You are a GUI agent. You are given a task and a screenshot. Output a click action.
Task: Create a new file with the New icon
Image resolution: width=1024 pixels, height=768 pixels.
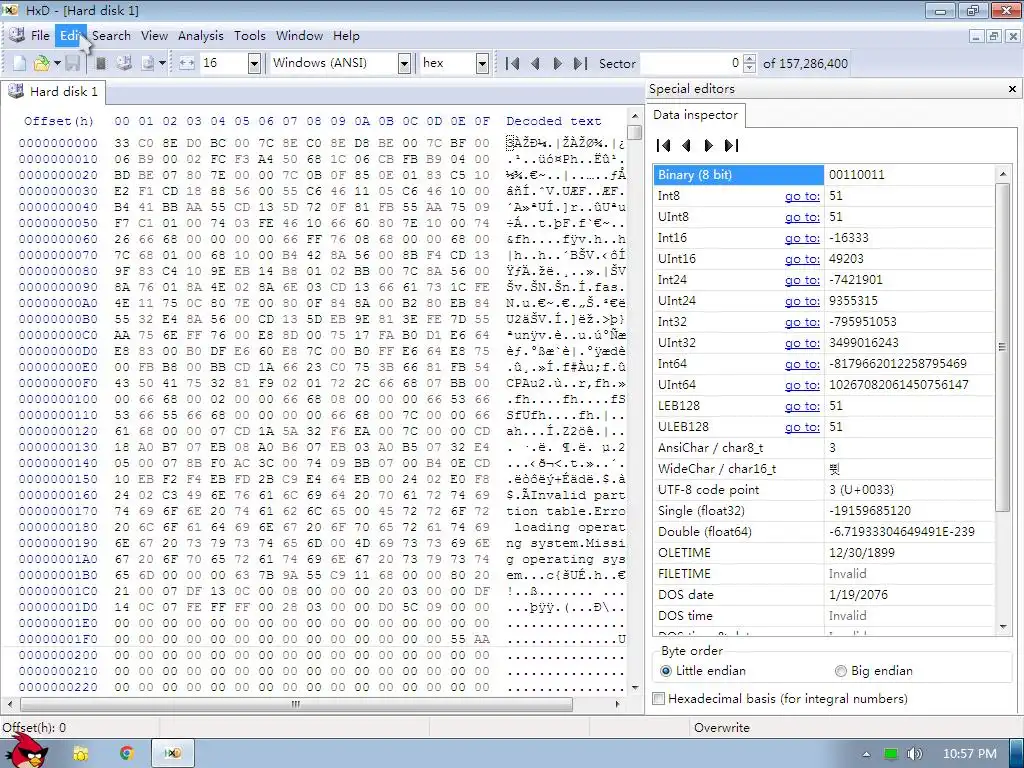pos(20,63)
